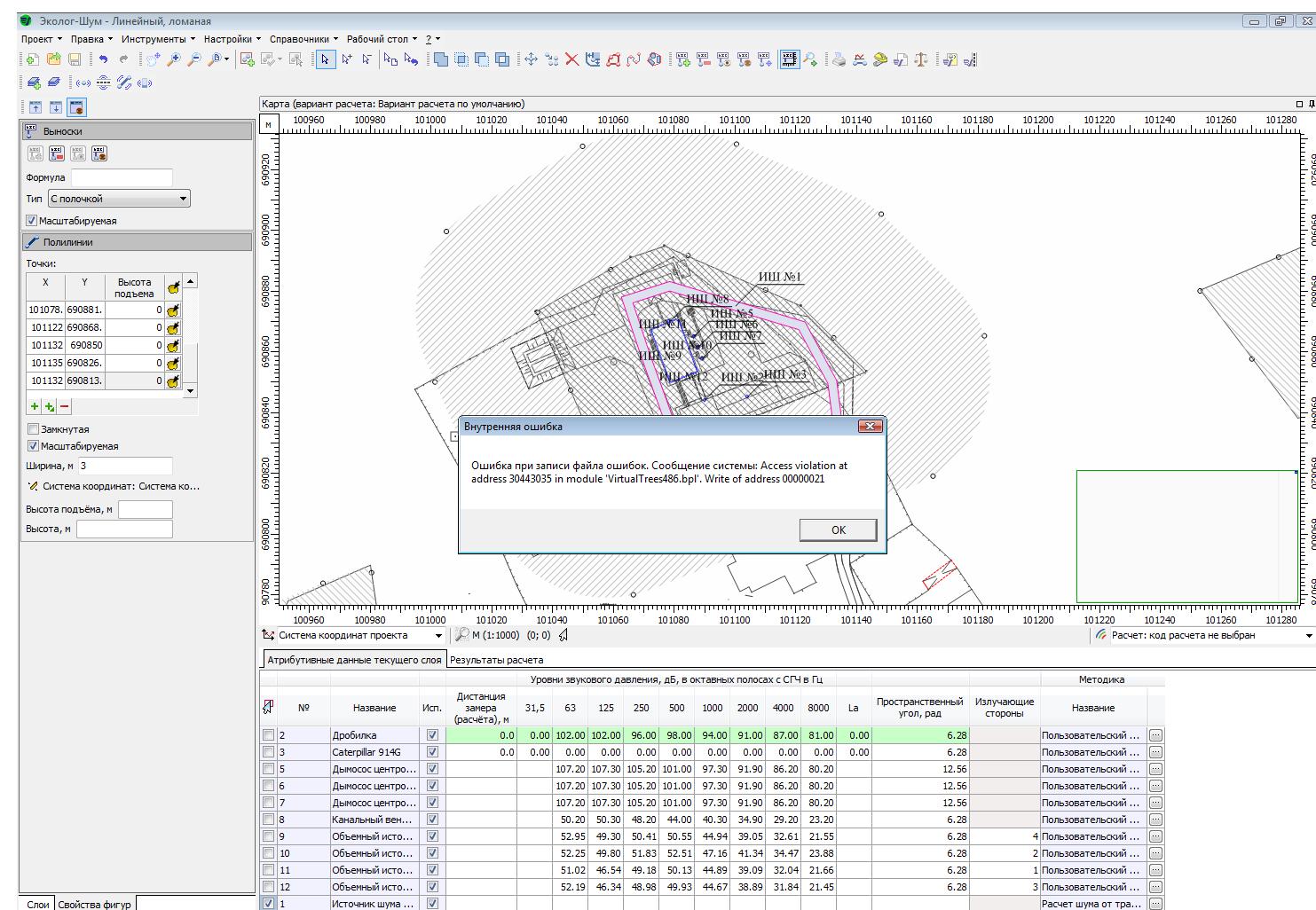This screenshot has height=910, width=1316.
Task: Select the zoom in magnifier tool
Action: (x=174, y=59)
